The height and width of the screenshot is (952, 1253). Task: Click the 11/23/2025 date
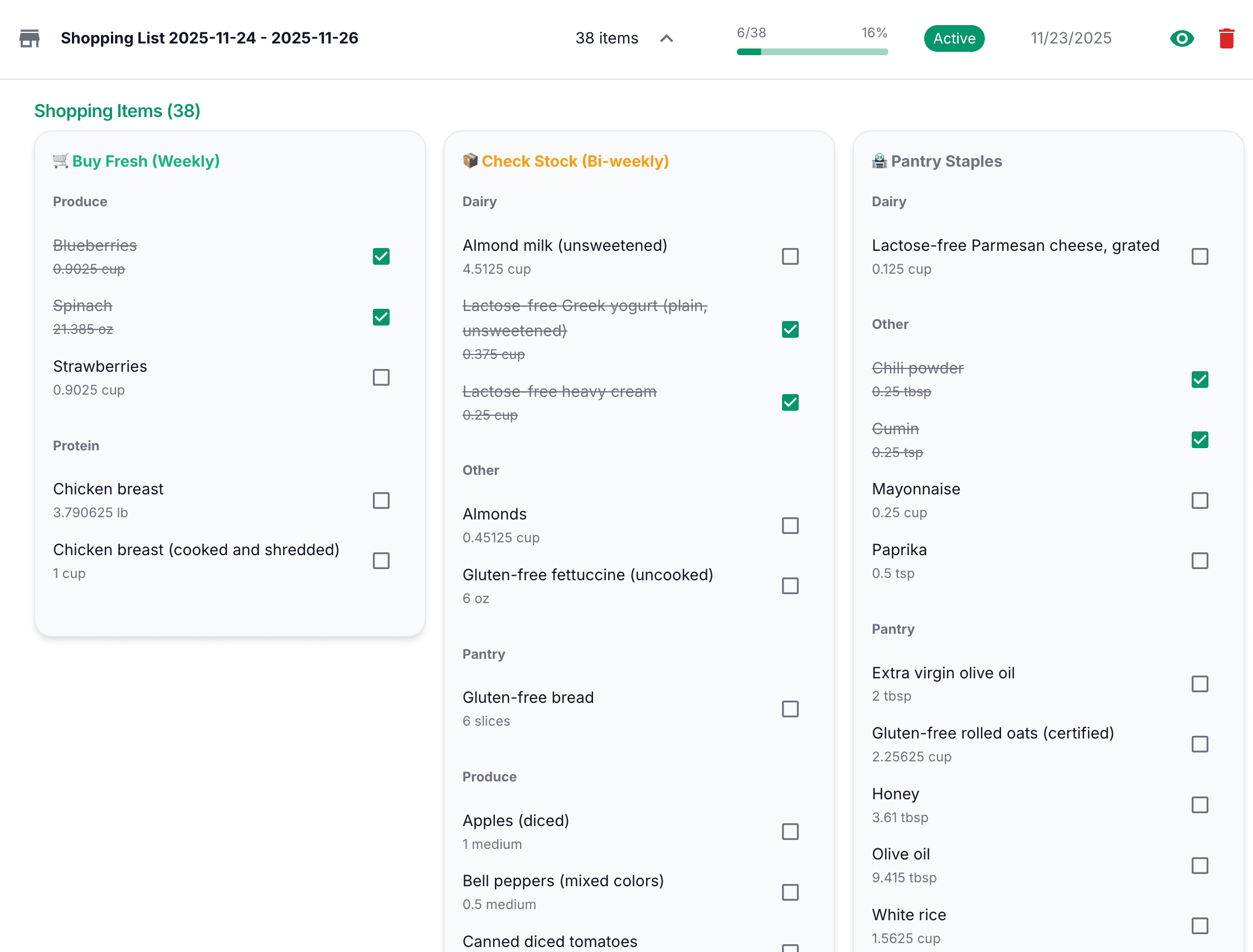1070,38
